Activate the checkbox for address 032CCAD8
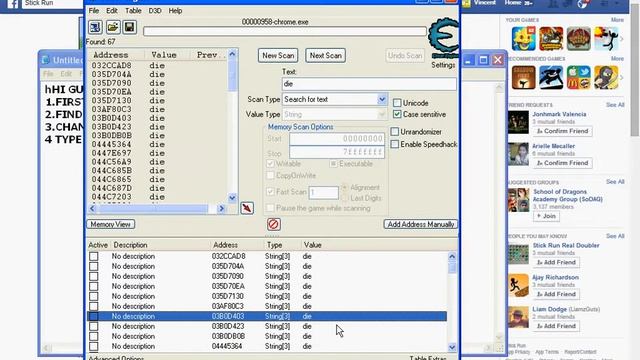640x360 pixels. 93,256
